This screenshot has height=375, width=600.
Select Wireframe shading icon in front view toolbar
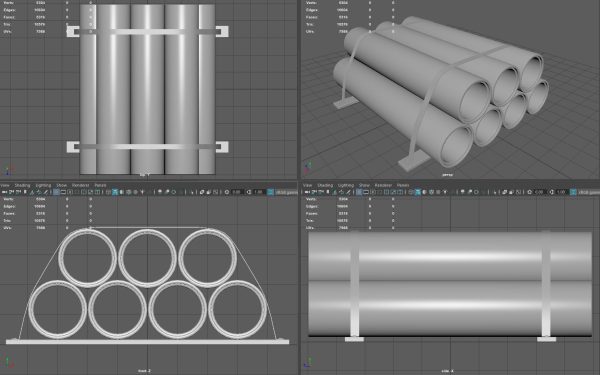[x=108, y=192]
